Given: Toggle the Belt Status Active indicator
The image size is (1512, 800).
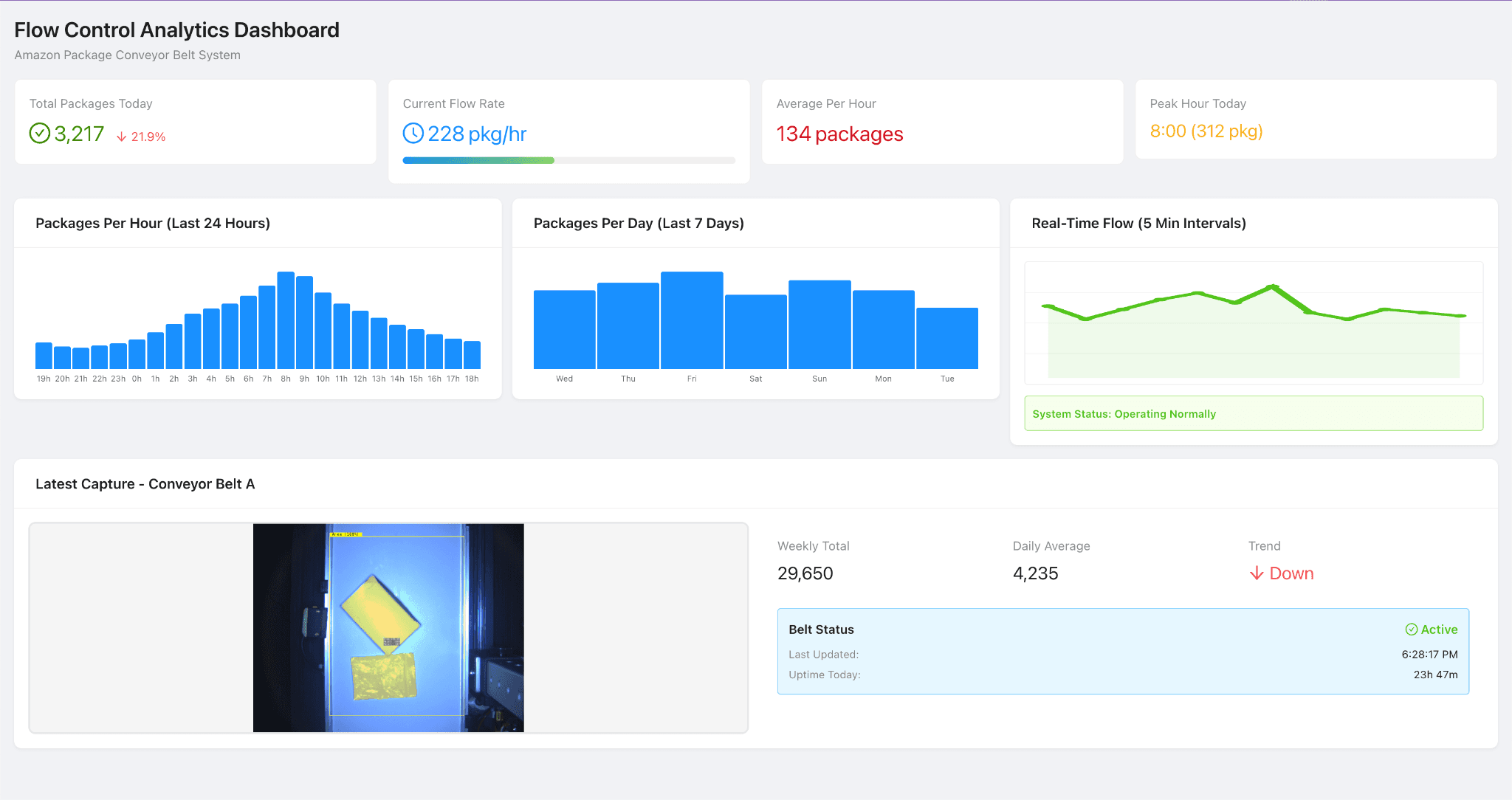Looking at the screenshot, I should [x=1432, y=629].
